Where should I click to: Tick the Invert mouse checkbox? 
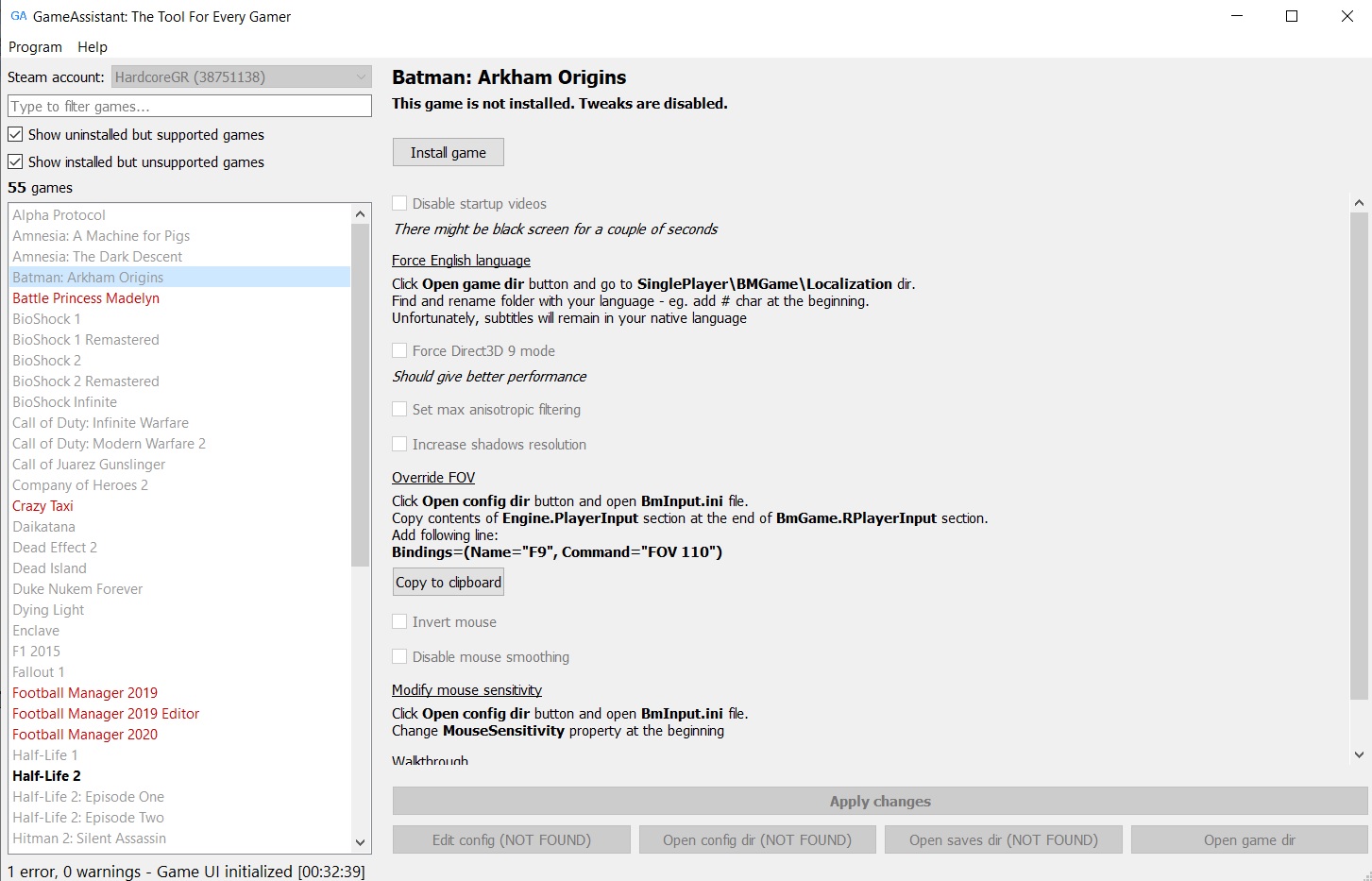tap(399, 621)
